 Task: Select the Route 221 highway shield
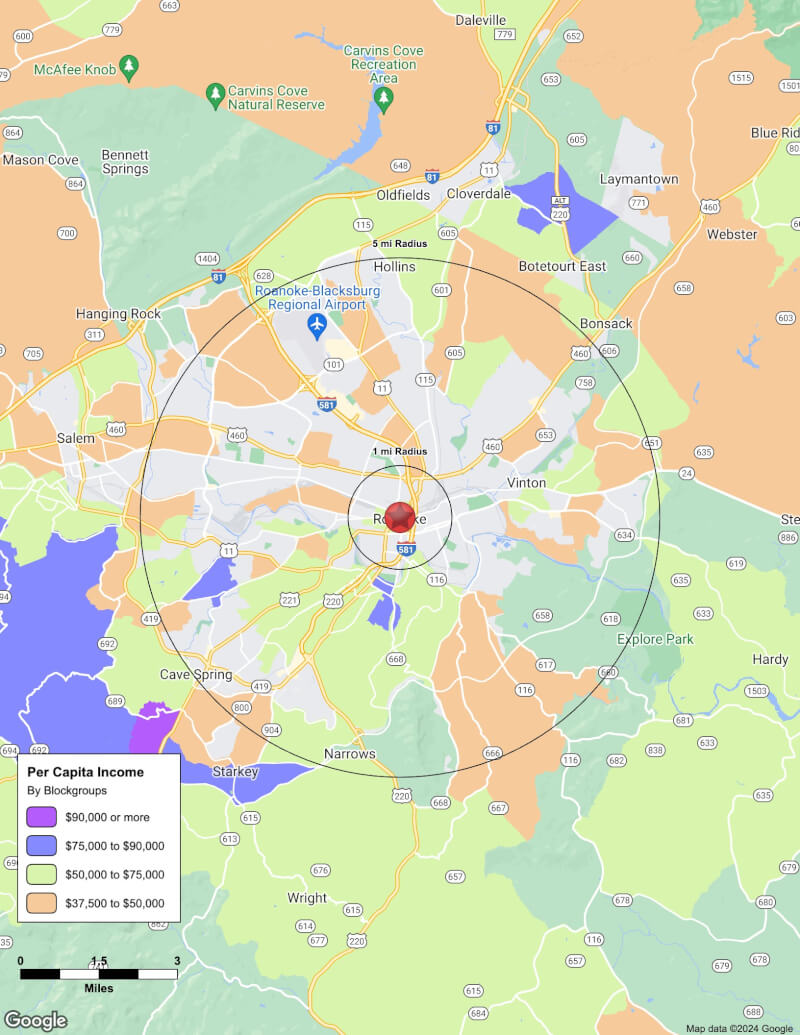click(290, 600)
